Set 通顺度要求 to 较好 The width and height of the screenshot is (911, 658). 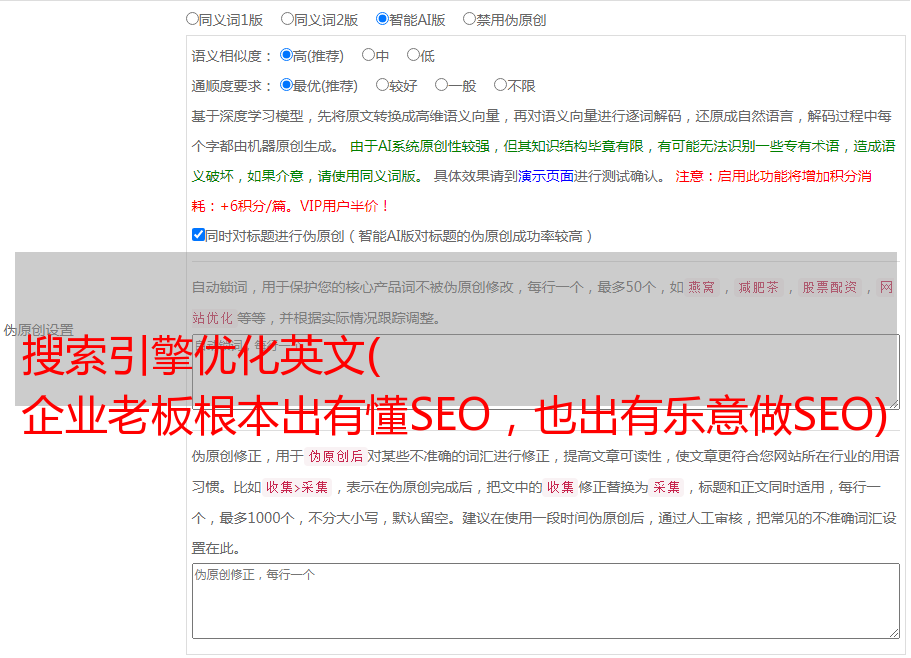tap(382, 85)
